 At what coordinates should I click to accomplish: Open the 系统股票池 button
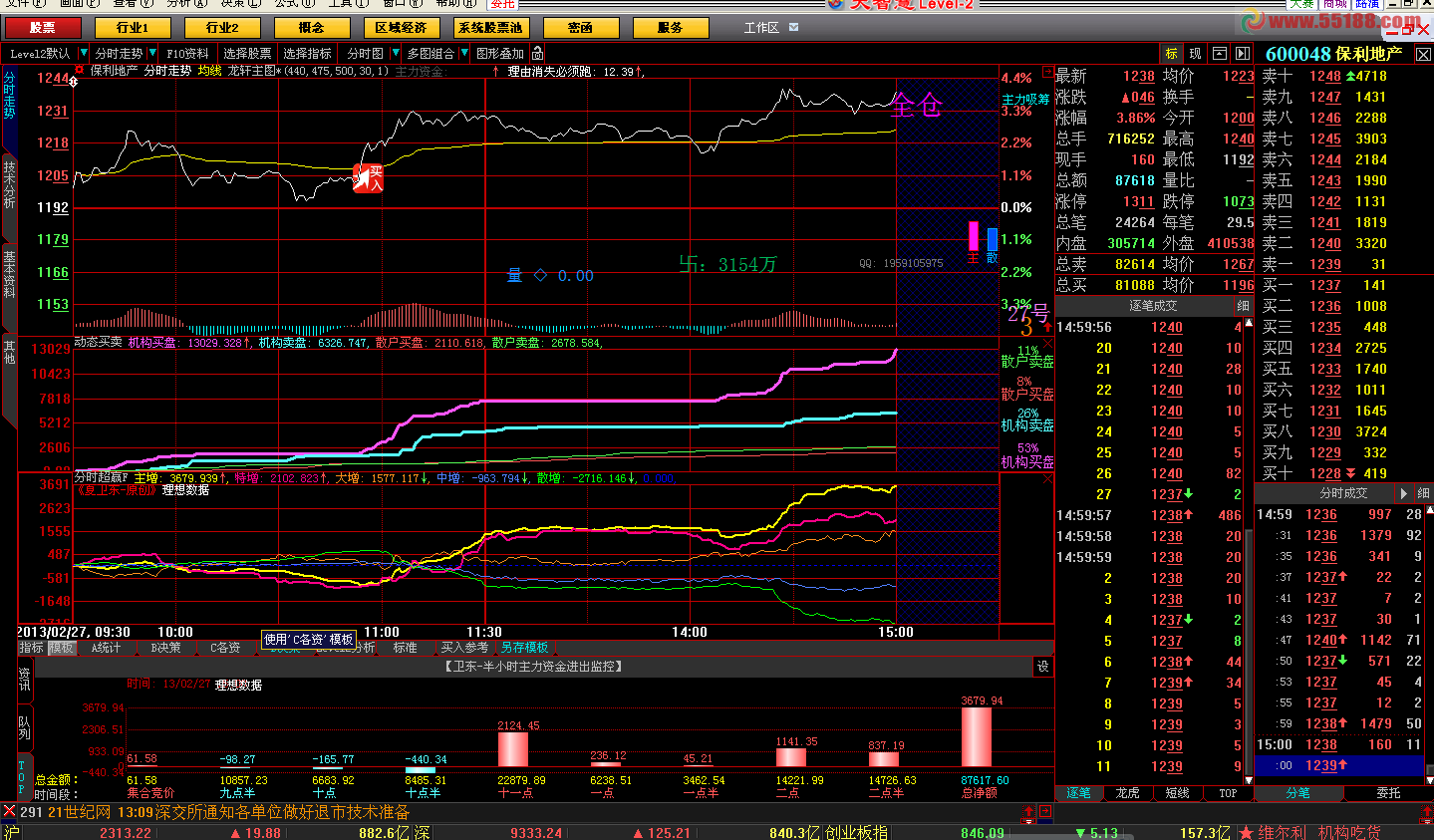(490, 28)
